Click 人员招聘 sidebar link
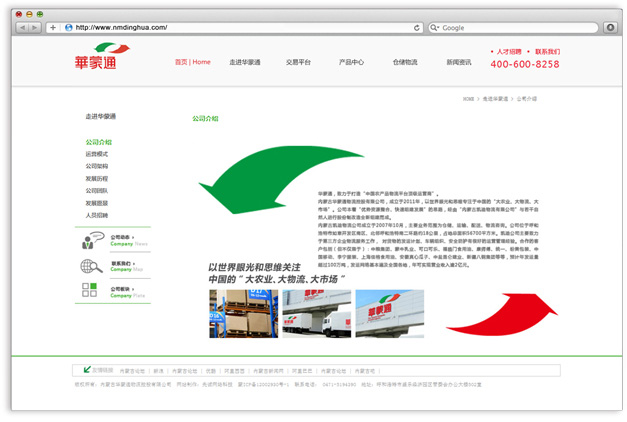 point(97,215)
